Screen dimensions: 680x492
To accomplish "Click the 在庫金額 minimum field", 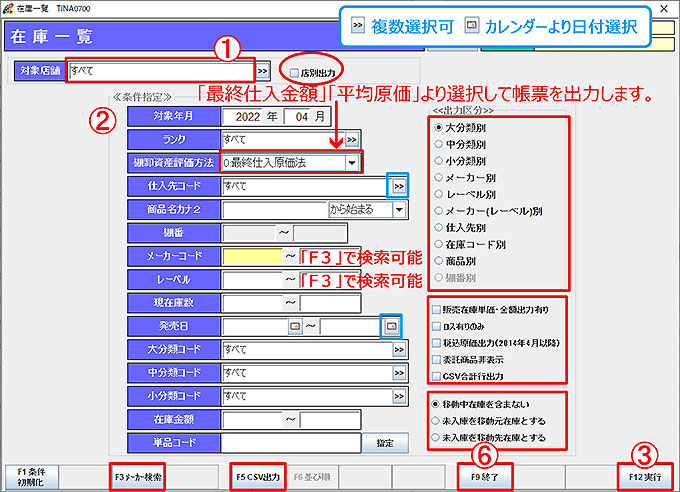I will click(x=252, y=420).
